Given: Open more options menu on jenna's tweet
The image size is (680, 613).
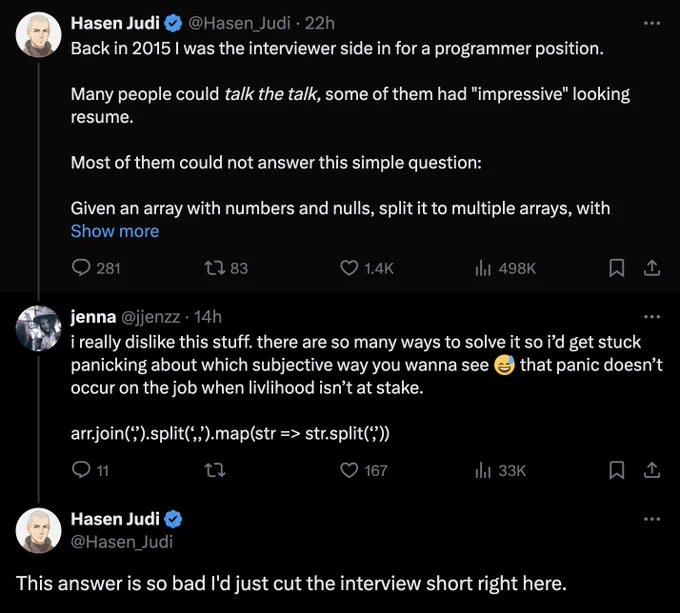Looking at the screenshot, I should [652, 317].
